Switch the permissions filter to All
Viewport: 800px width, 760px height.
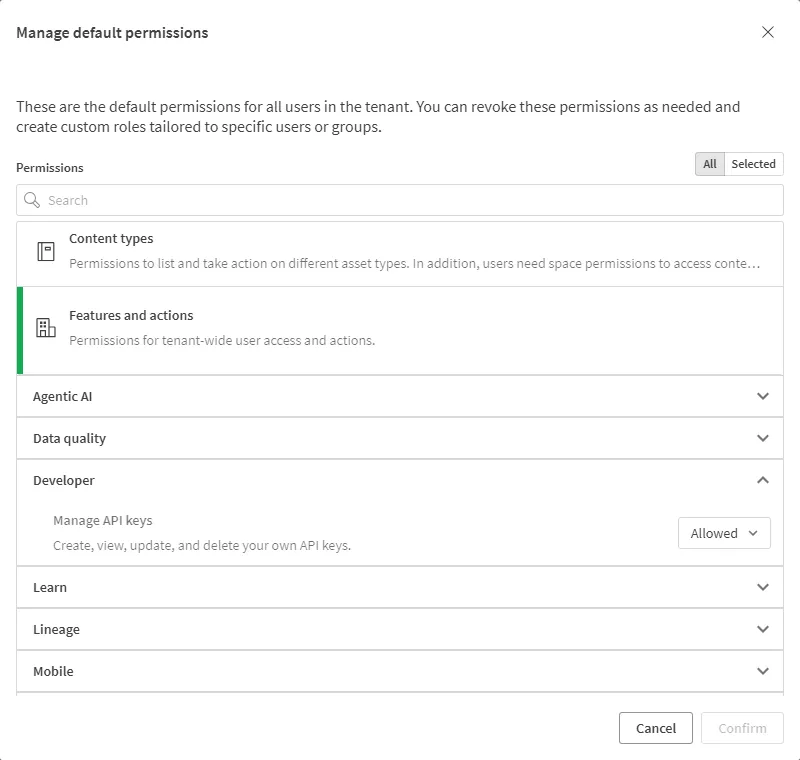tap(709, 164)
